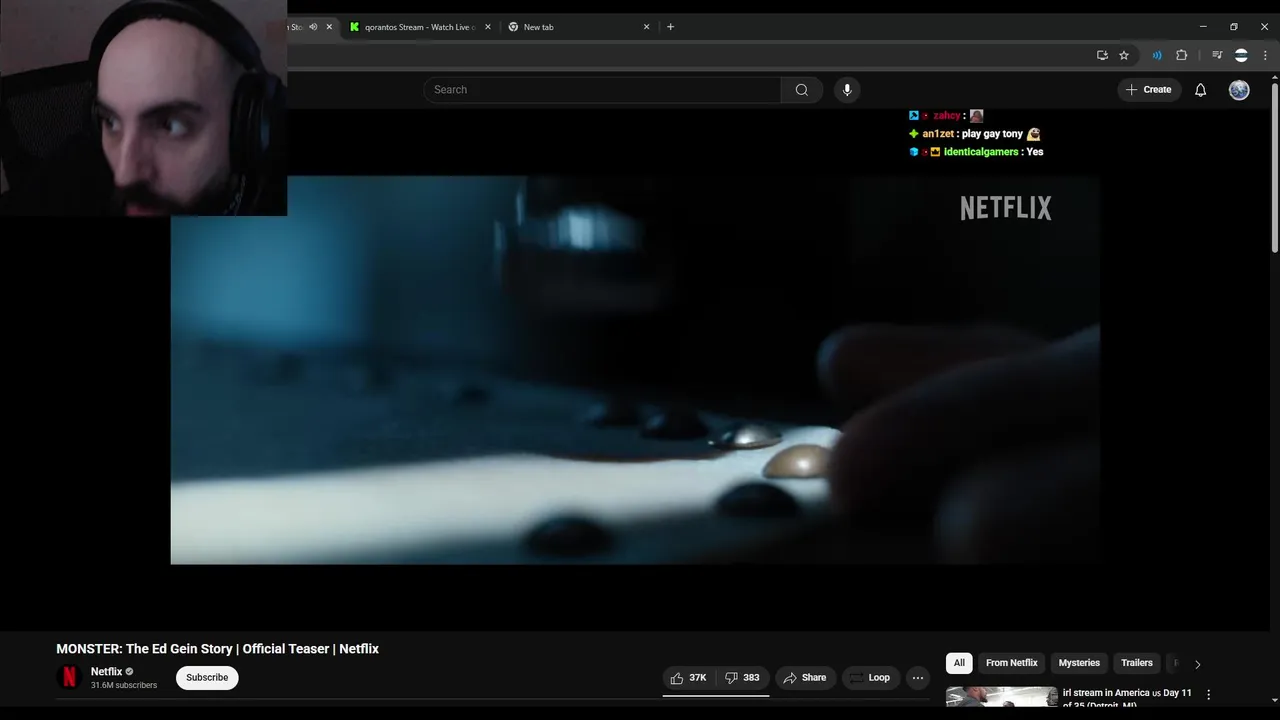Click the Create button

click(x=1148, y=90)
